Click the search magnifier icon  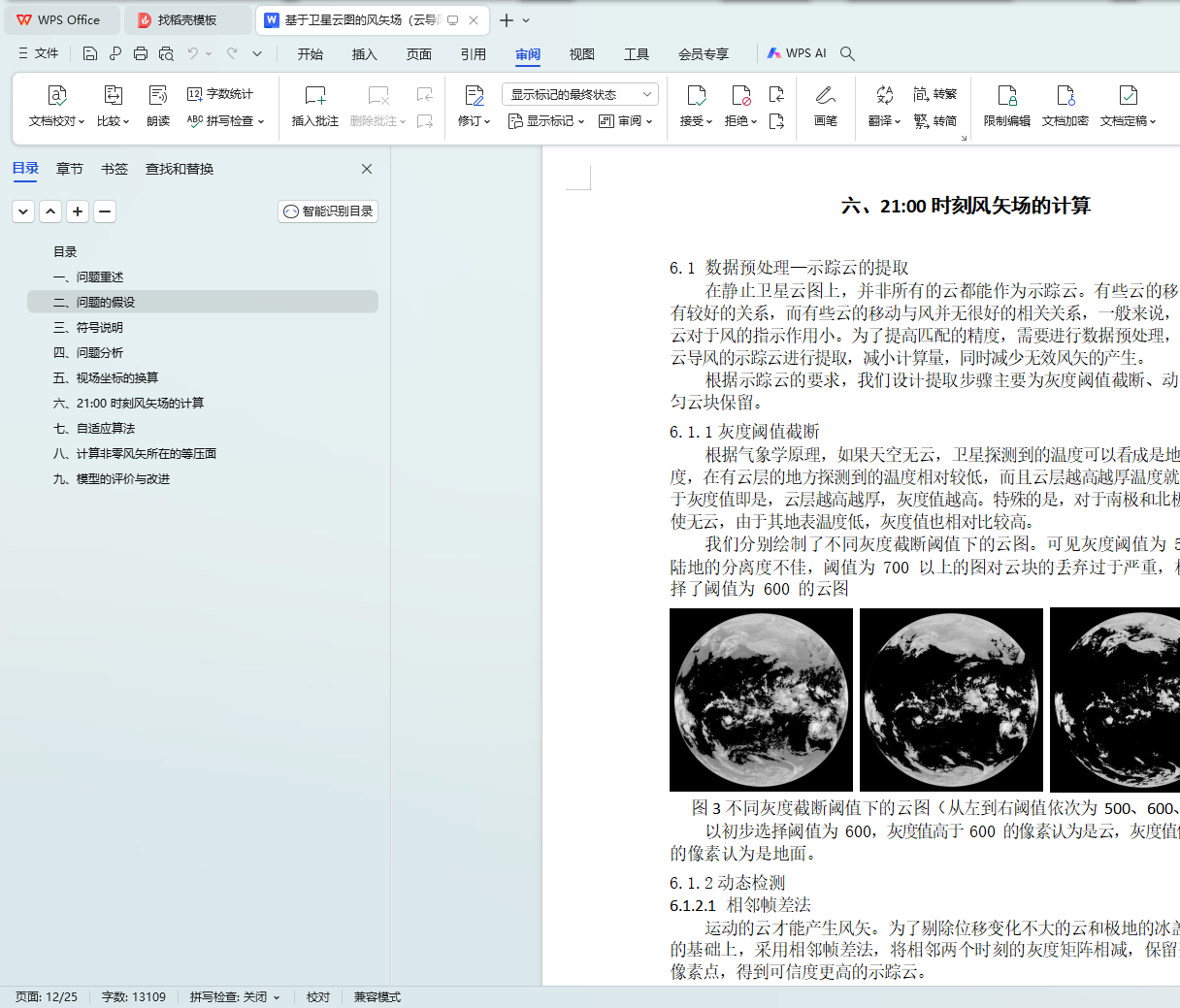click(847, 53)
